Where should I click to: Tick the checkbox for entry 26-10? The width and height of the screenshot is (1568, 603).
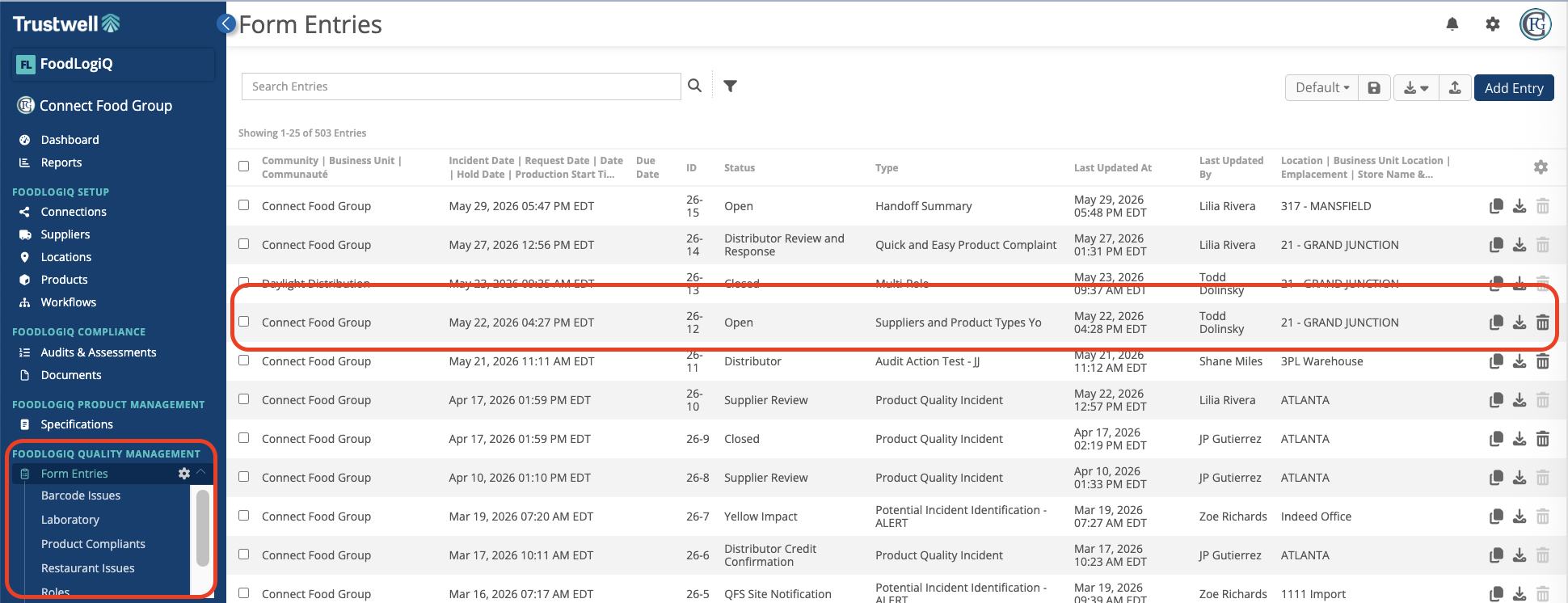click(243, 399)
